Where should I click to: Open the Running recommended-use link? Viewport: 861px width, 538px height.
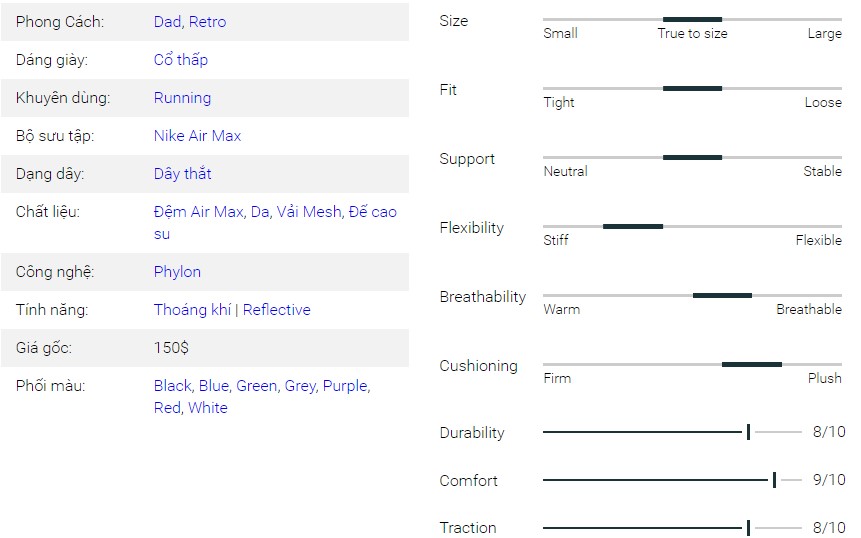coord(182,98)
